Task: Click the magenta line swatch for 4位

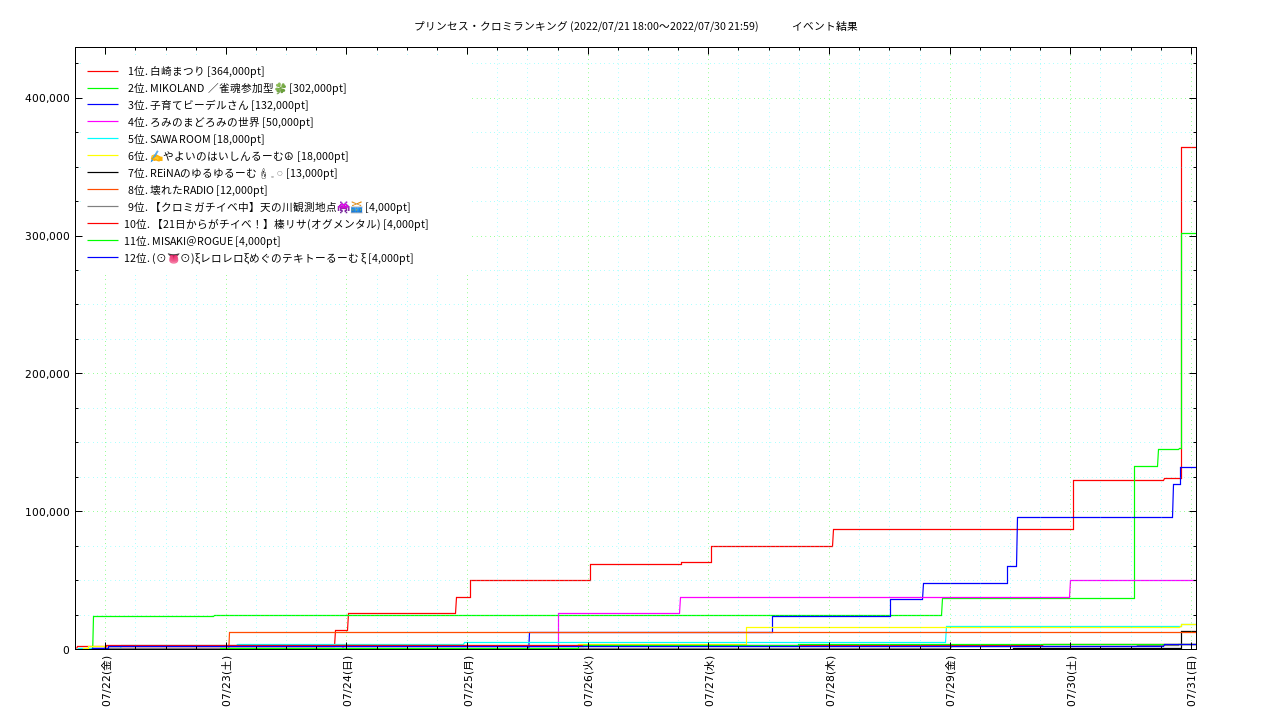Action: click(x=103, y=122)
